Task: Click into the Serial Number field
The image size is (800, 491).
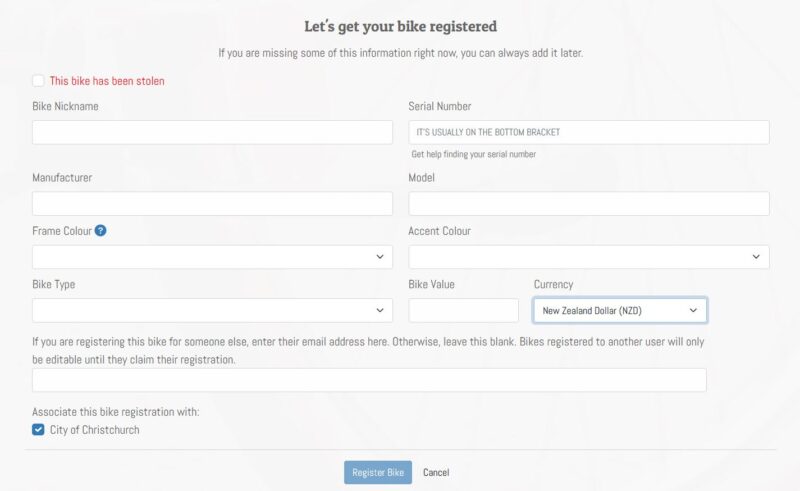Action: pos(589,132)
